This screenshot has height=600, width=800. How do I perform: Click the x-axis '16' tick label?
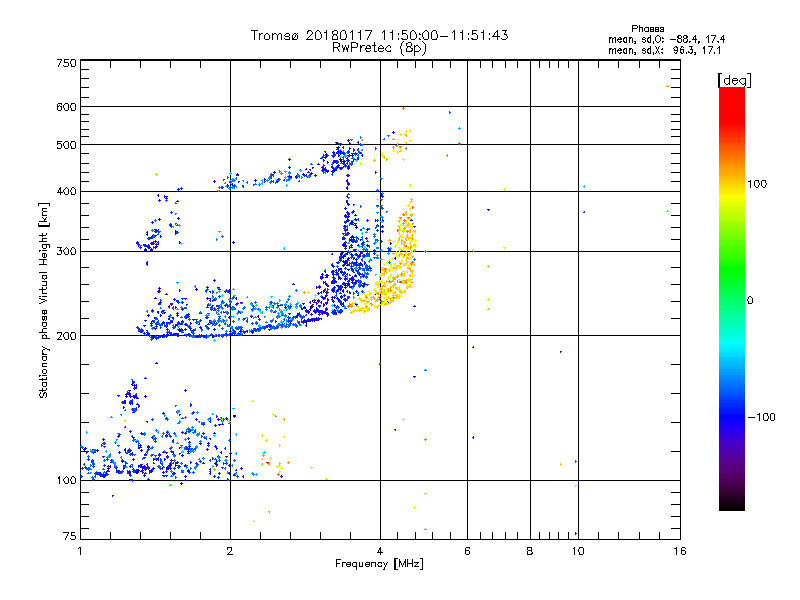[680, 551]
